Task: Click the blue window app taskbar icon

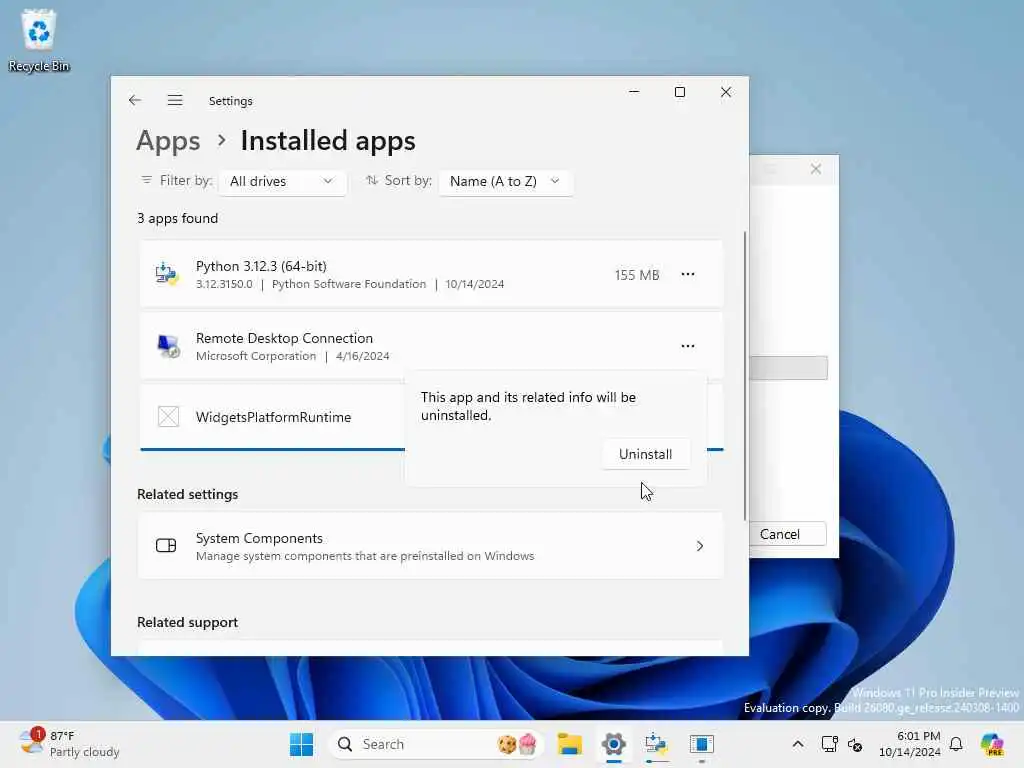Action: pos(701,744)
